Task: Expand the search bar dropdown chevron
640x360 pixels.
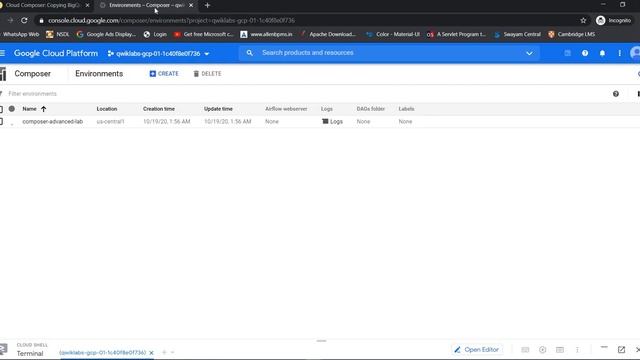Action: pos(529,53)
